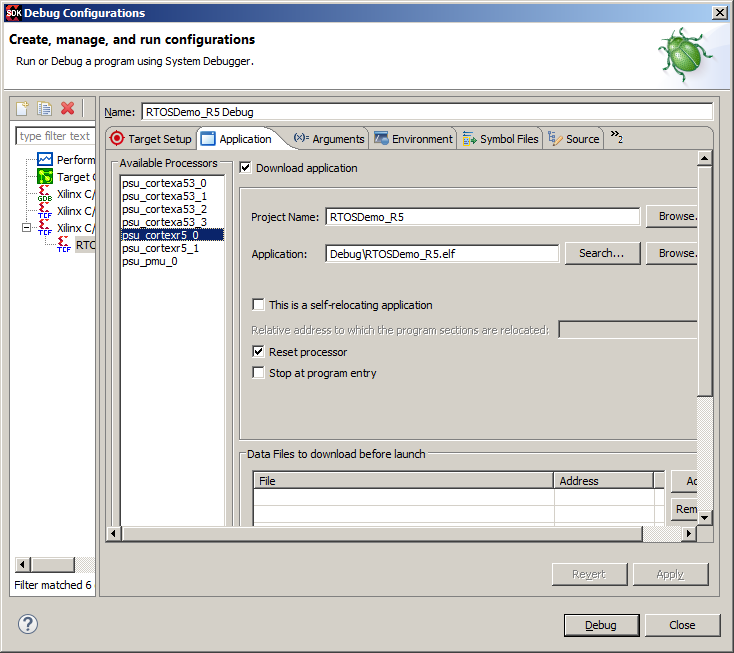Open the Symbol Files tab

tap(500, 139)
